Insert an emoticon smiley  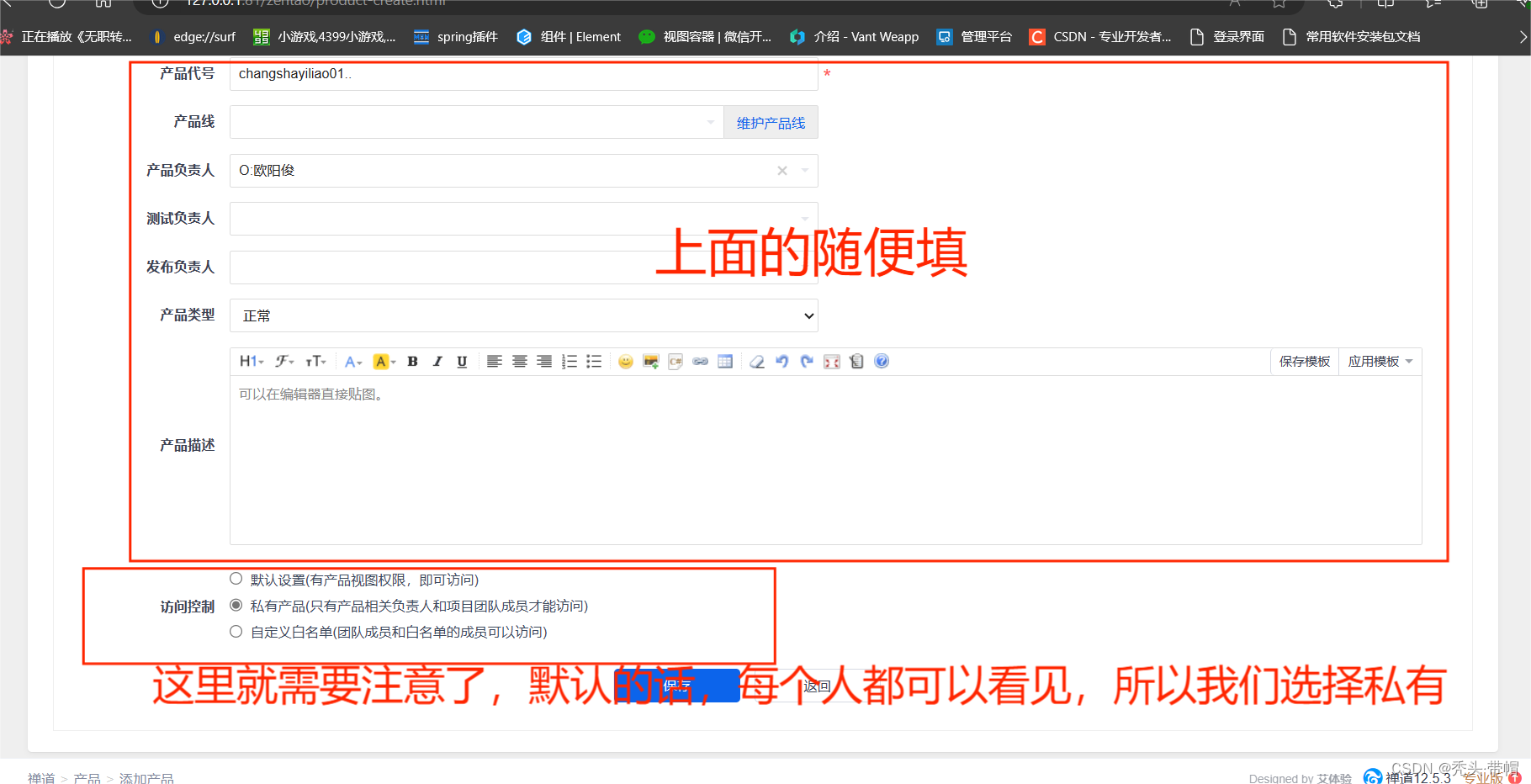(x=626, y=362)
